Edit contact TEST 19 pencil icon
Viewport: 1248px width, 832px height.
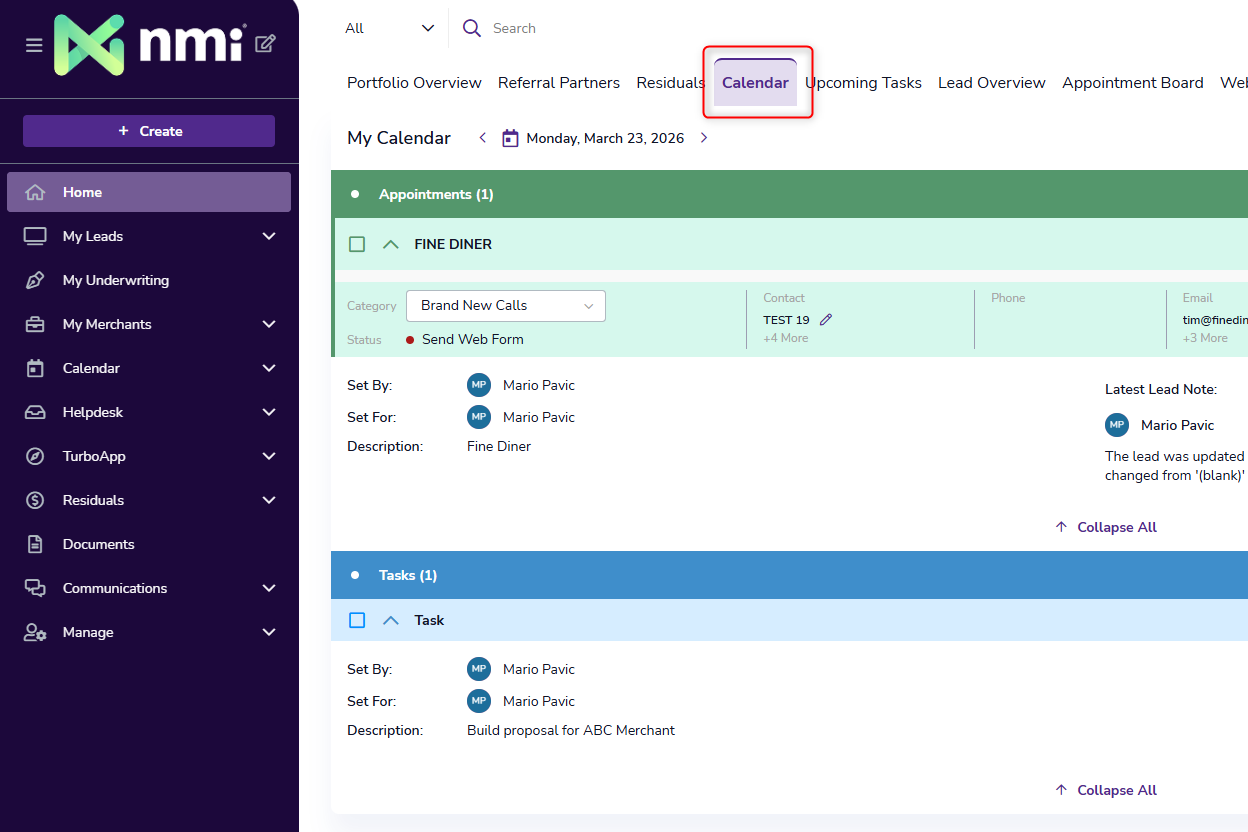tap(826, 320)
